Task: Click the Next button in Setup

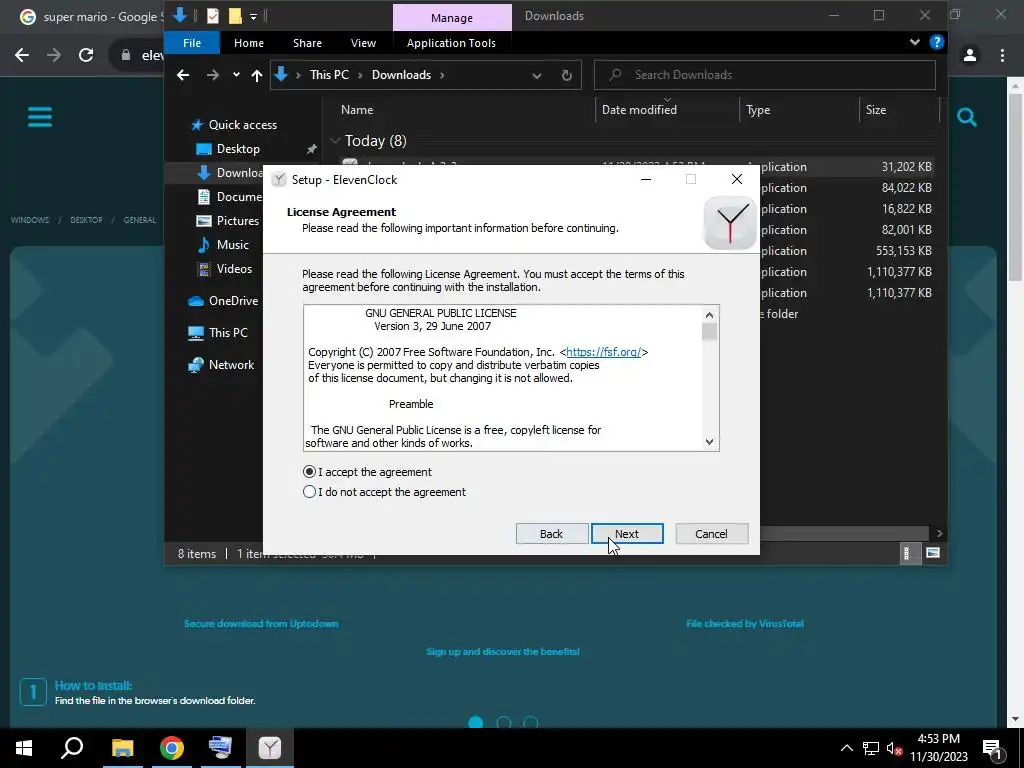Action: click(627, 534)
